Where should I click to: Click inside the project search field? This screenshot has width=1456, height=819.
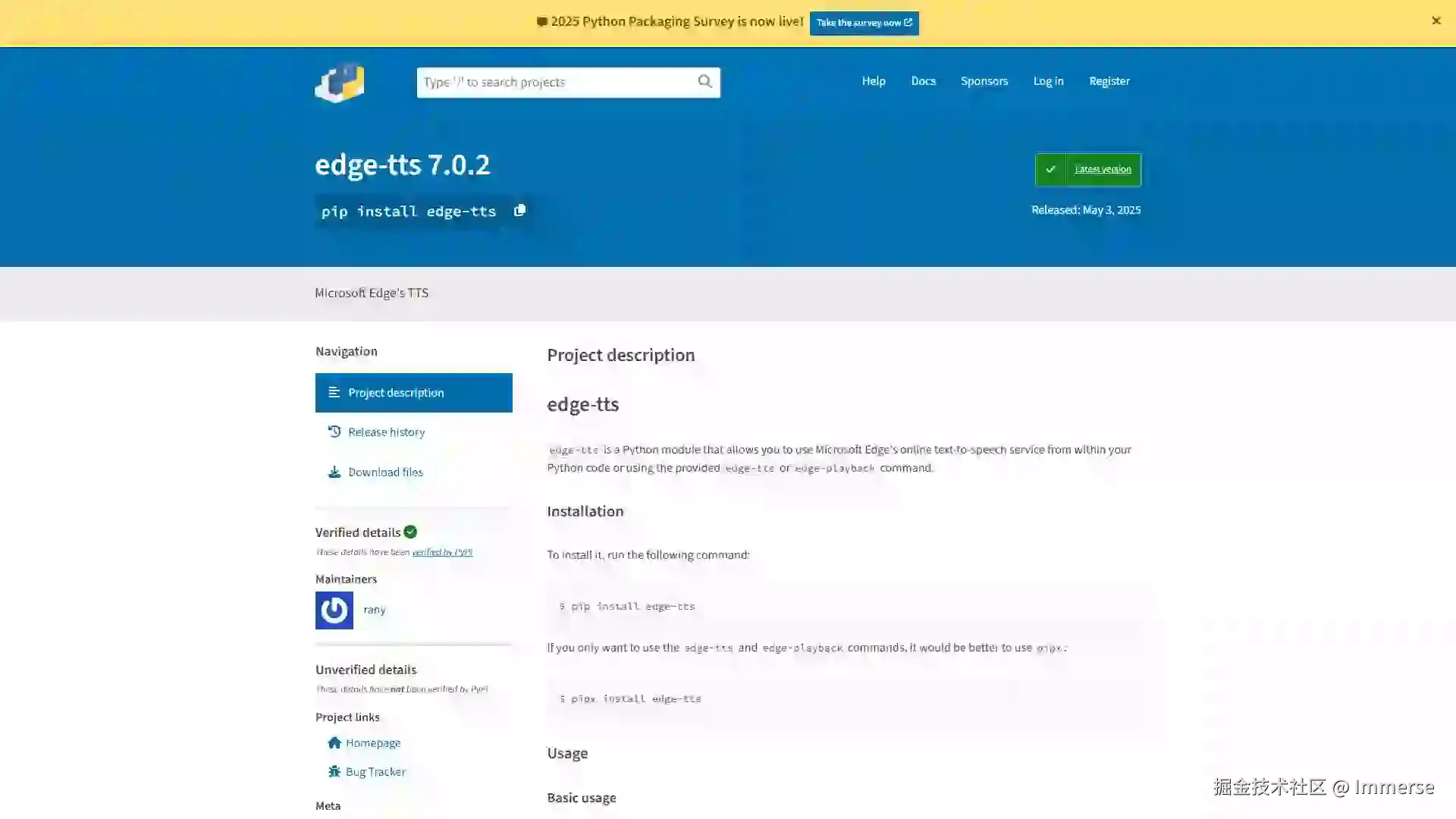click(x=561, y=82)
